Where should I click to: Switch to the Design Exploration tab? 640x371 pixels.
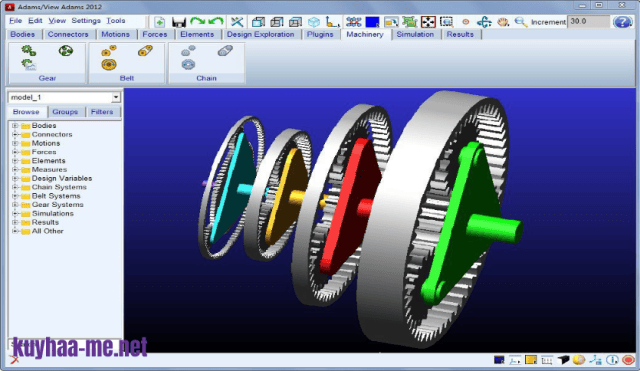(260, 35)
